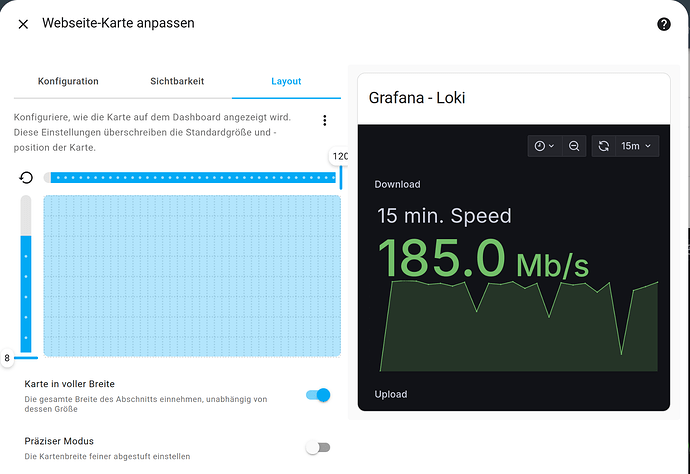Expand the chevron beside the clock icon

point(551,146)
